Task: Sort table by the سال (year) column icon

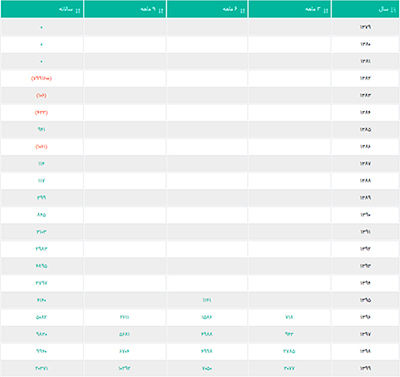Action: 394,10
